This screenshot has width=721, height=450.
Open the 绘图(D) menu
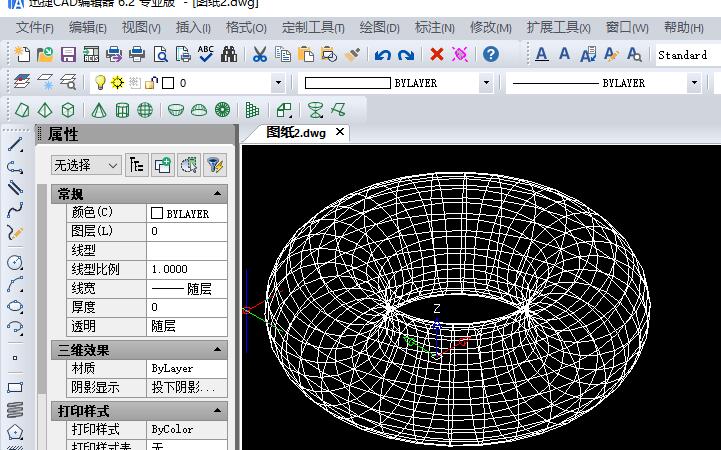coord(379,28)
